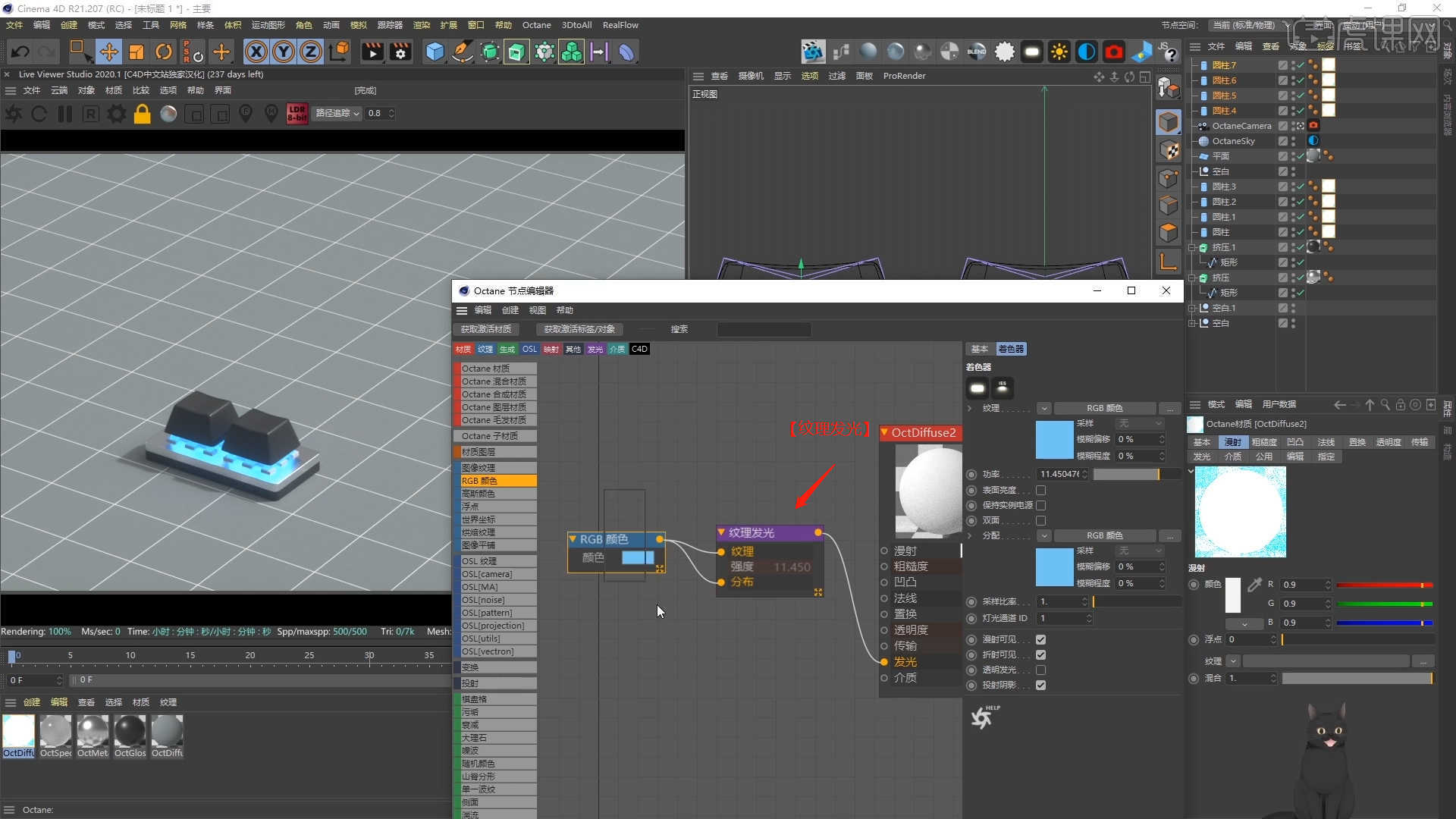Open the render settings clapperboard icon
1456x819 pixels.
(400, 52)
